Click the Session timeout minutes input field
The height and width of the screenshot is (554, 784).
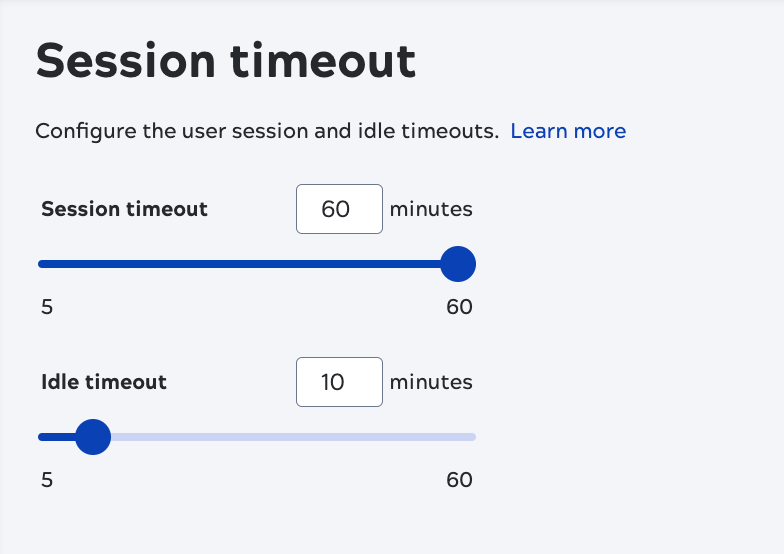pos(339,209)
